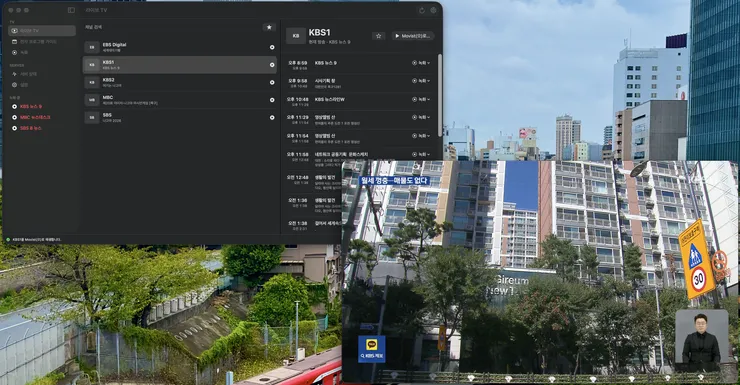Open the round settings icon beside refresh

click(433, 10)
